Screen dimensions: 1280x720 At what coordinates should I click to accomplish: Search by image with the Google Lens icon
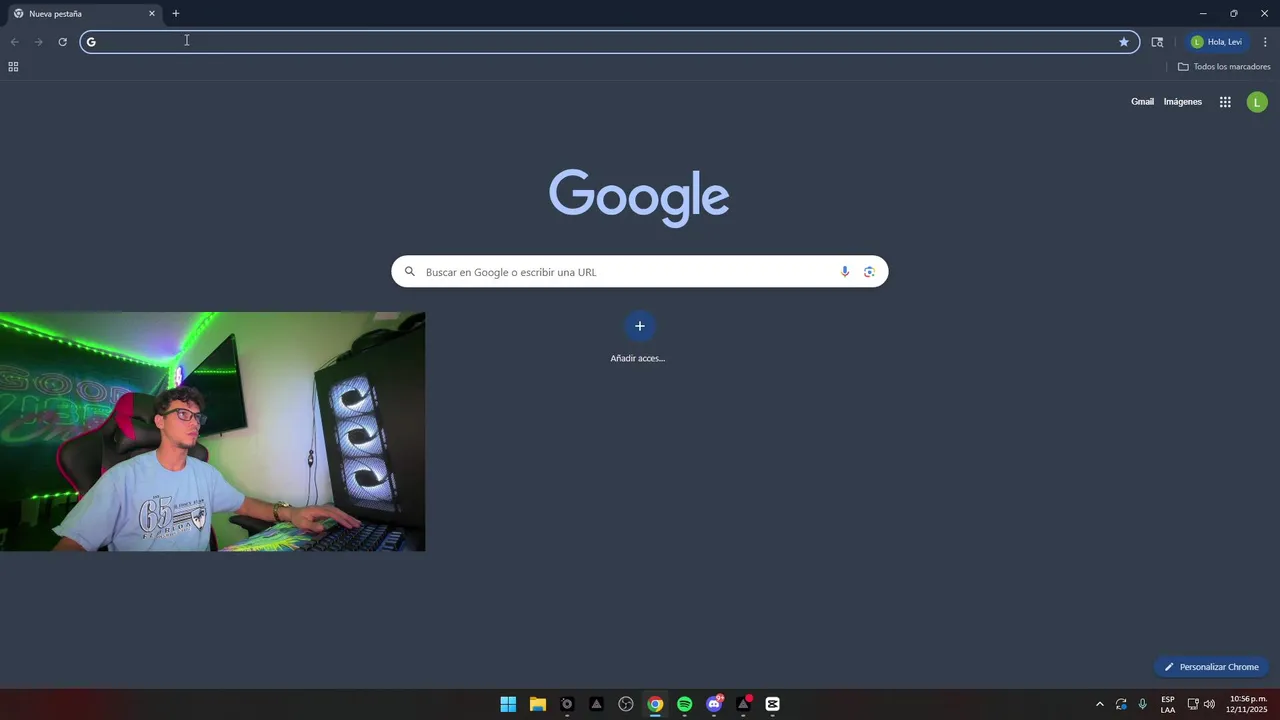(869, 272)
